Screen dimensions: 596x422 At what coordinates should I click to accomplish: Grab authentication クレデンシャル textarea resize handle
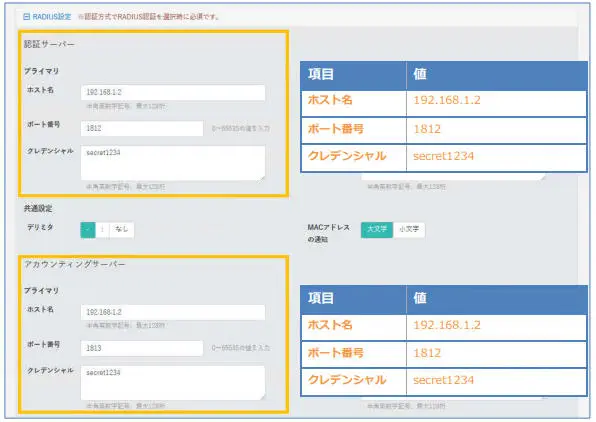coord(262,178)
